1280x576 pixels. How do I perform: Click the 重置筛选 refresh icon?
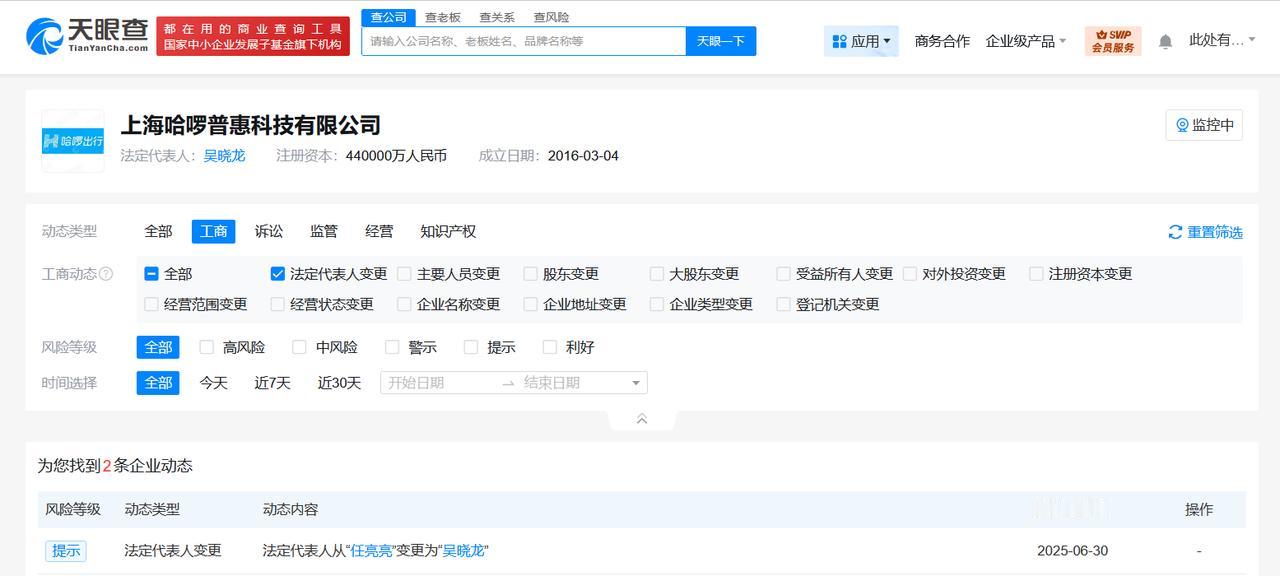[x=1175, y=232]
